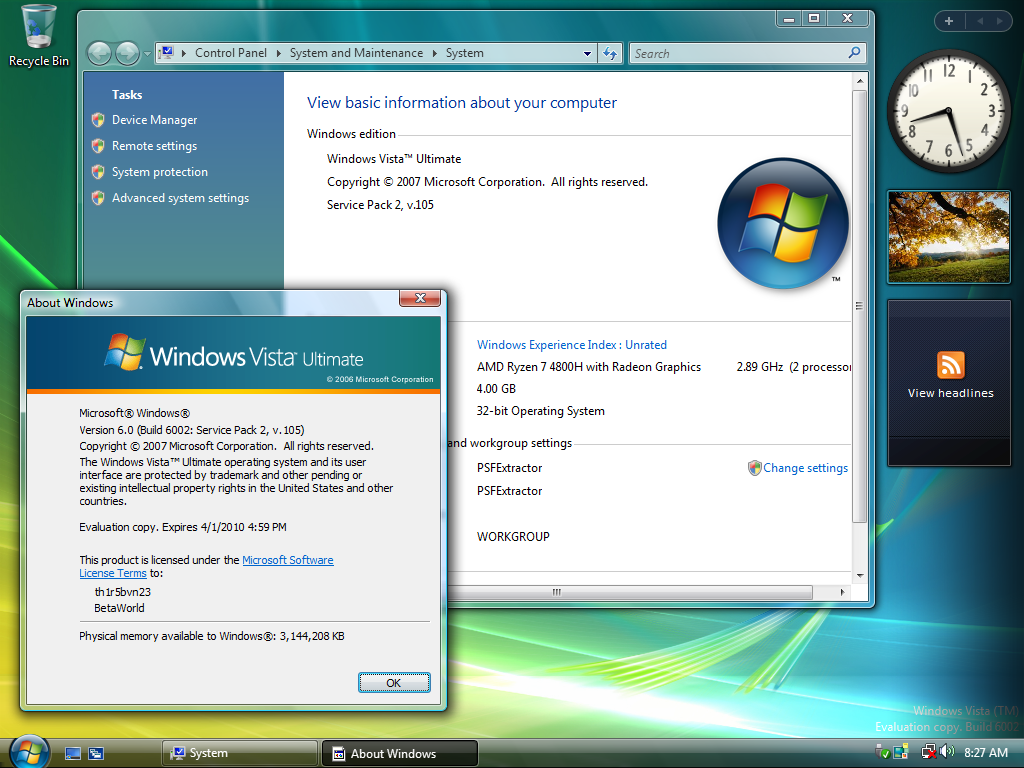The height and width of the screenshot is (768, 1024).
Task: Click Show Desktop quick launch icon
Action: pyautogui.click(x=73, y=754)
